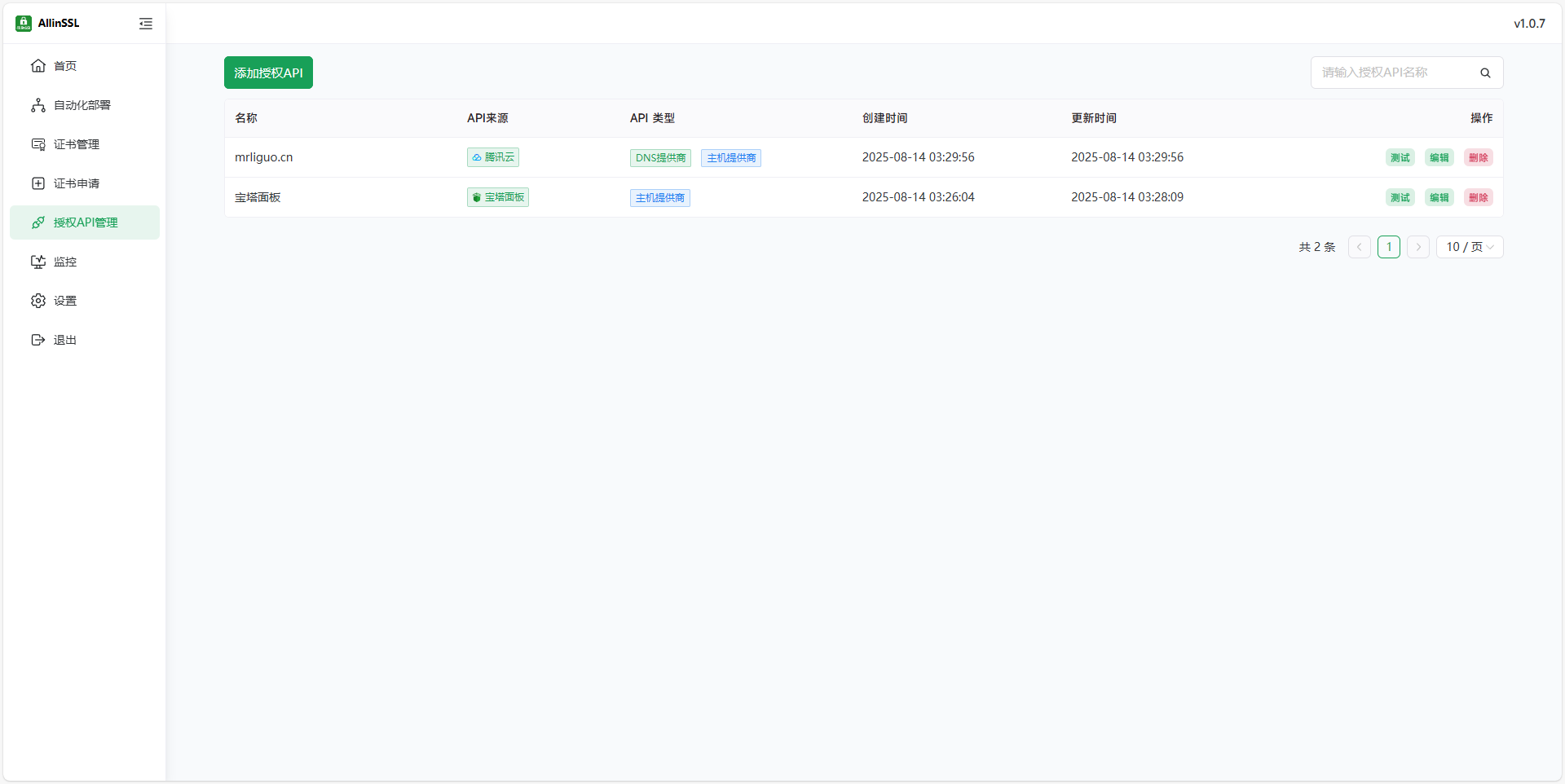The image size is (1565, 784).
Task: Click the 设置 gear icon
Action: pos(38,301)
